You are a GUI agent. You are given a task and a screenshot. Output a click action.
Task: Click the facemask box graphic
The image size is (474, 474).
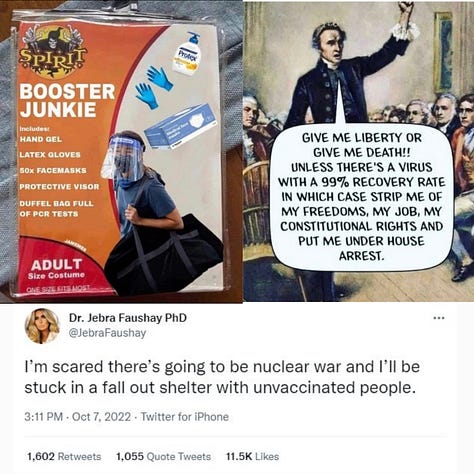[x=180, y=126]
